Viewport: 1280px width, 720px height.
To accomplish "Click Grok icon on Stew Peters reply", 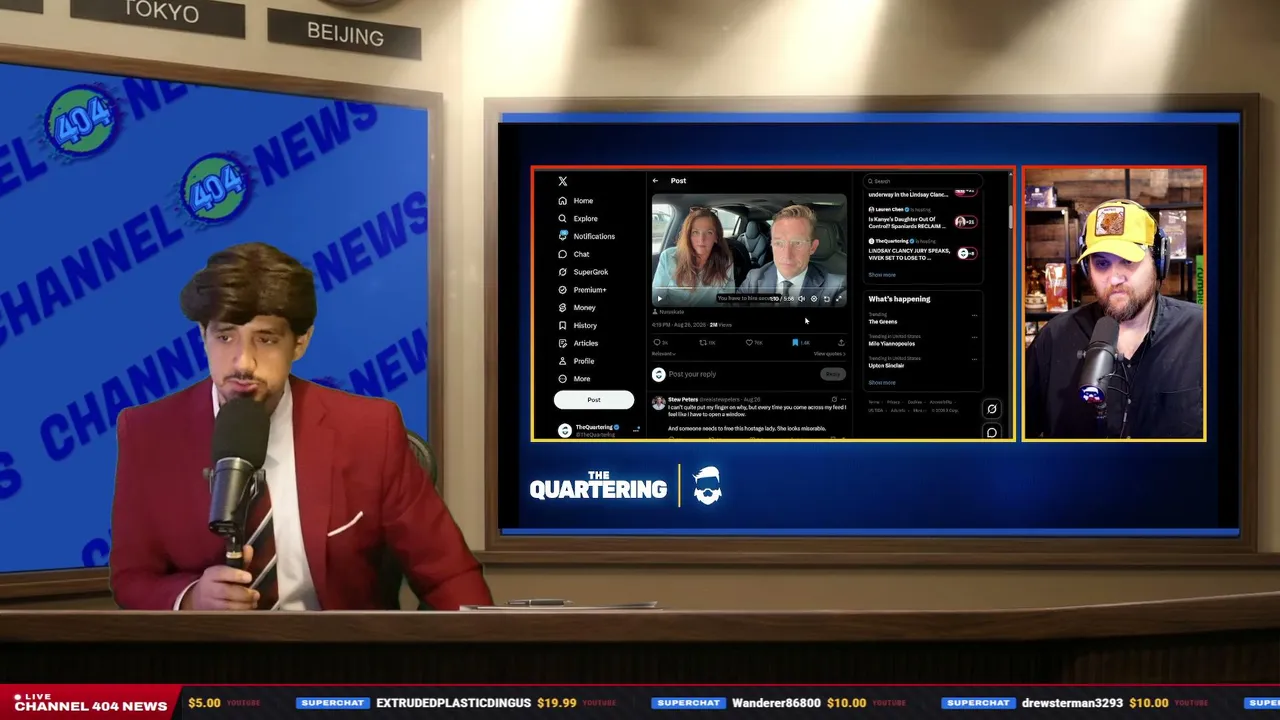I will click(x=834, y=399).
